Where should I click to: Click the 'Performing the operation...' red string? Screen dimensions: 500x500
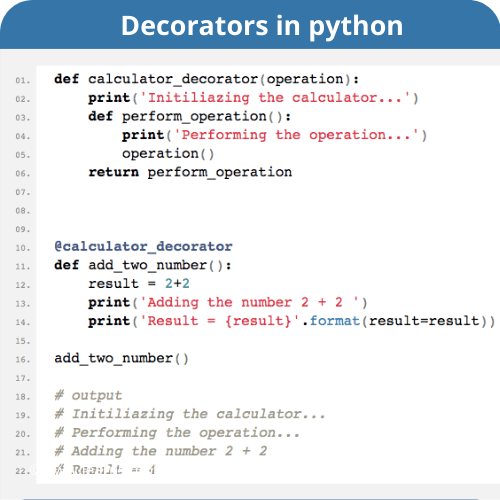[x=296, y=135]
